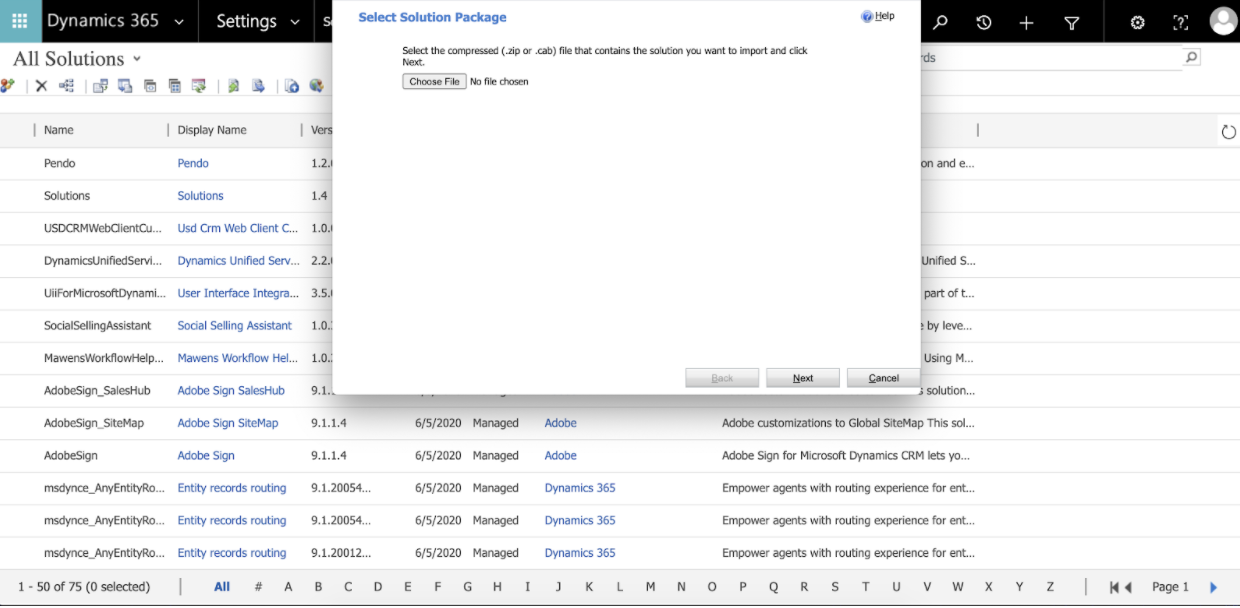Open the Social Selling Assistant link
Viewport: 1240px width, 608px height.
click(235, 326)
